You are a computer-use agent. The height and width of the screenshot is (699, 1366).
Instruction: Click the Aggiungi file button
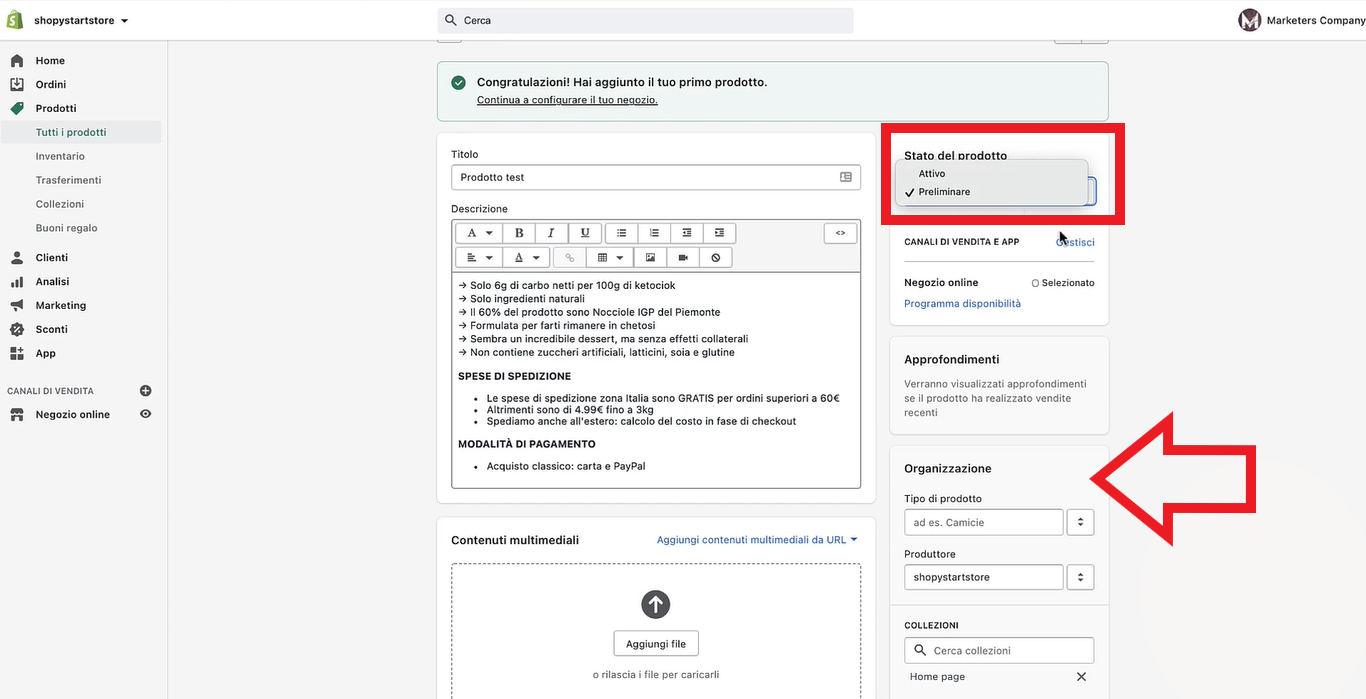pos(656,644)
